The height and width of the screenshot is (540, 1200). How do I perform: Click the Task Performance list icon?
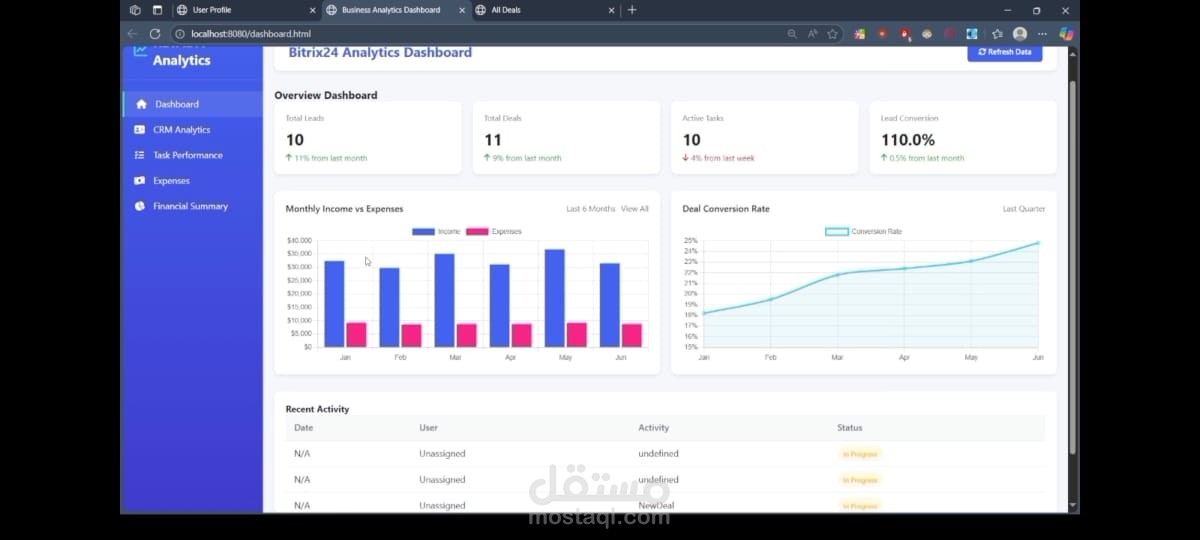(140, 155)
